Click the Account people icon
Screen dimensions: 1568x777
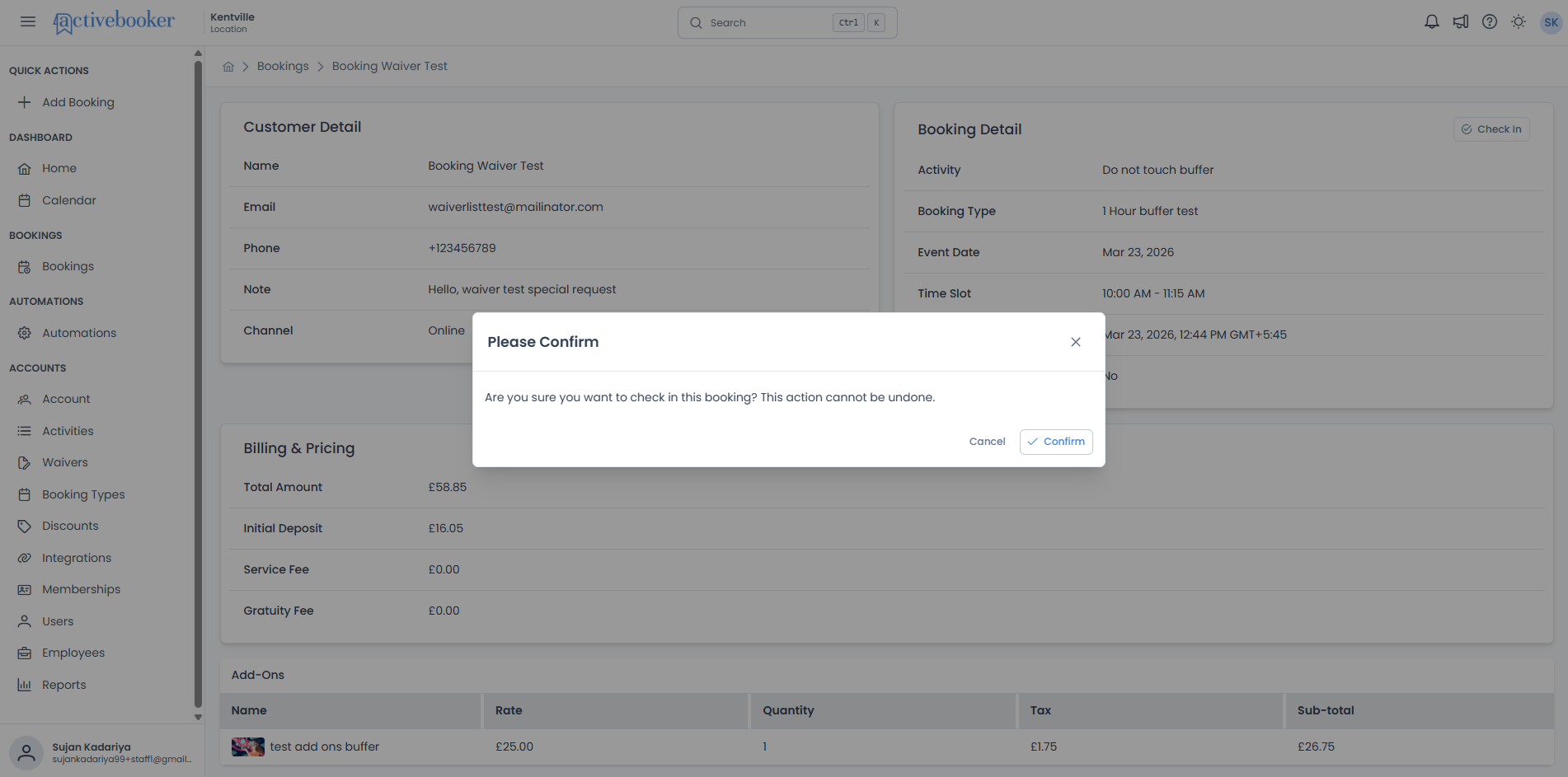(x=25, y=399)
